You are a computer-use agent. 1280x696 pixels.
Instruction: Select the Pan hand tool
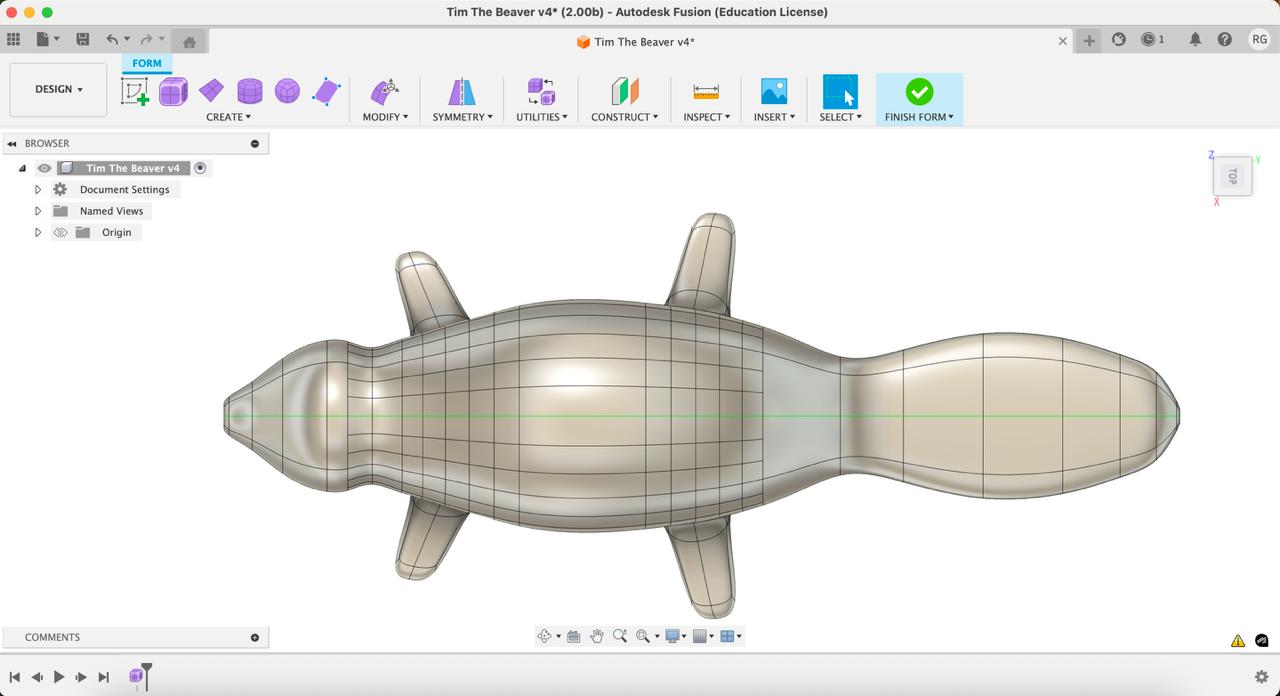click(597, 636)
